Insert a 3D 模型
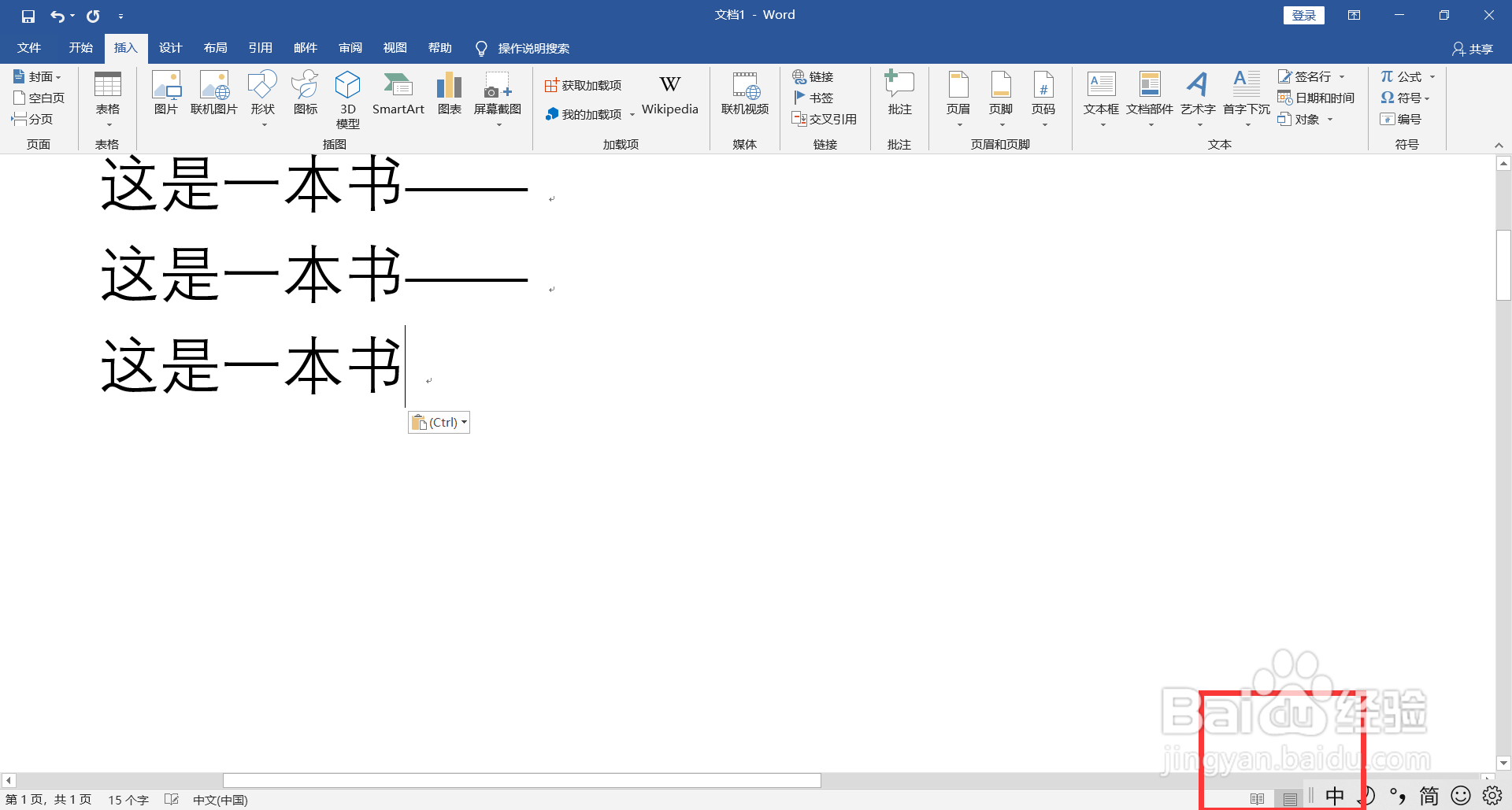The image size is (1512, 810). 347,99
